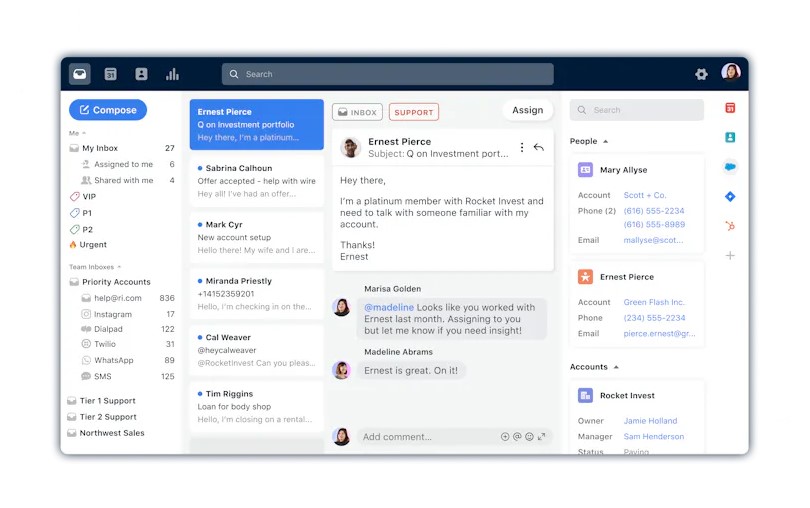Viewport: 810px width, 508px height.
Task: Open the inbox view icon in top bar
Action: tap(80, 74)
